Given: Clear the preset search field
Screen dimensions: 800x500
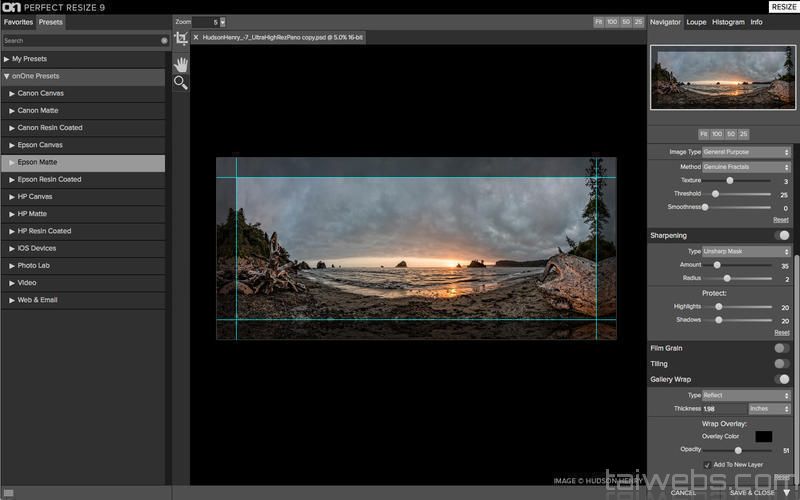Looking at the screenshot, I should pyautogui.click(x=164, y=41).
